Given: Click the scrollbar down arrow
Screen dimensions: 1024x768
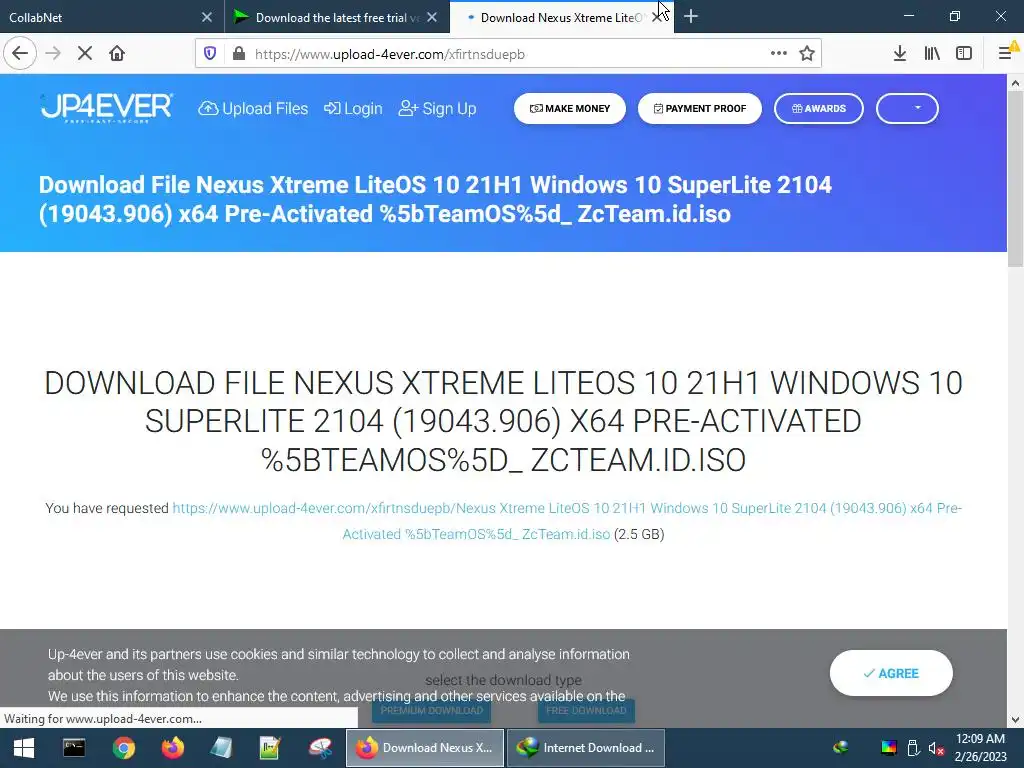Looking at the screenshot, I should tap(1015, 720).
